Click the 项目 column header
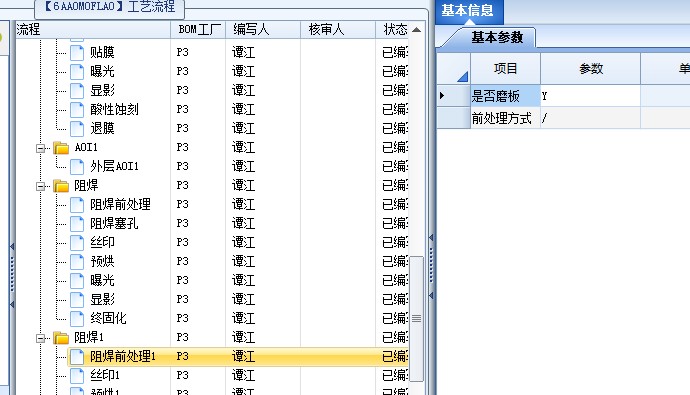Screen dimensions: 690x395 pyautogui.click(x=505, y=68)
